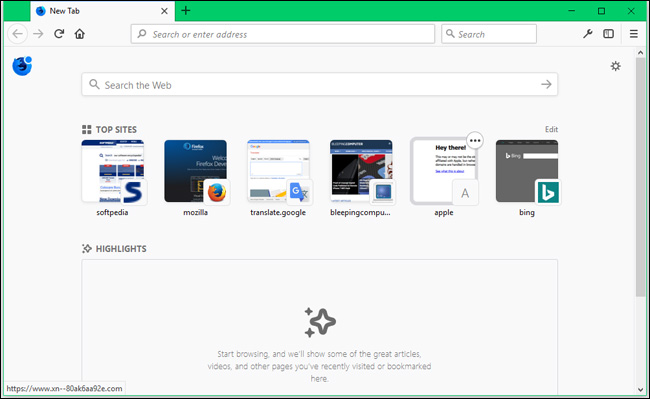
Task: Click the Forward arrow button
Action: 38,34
